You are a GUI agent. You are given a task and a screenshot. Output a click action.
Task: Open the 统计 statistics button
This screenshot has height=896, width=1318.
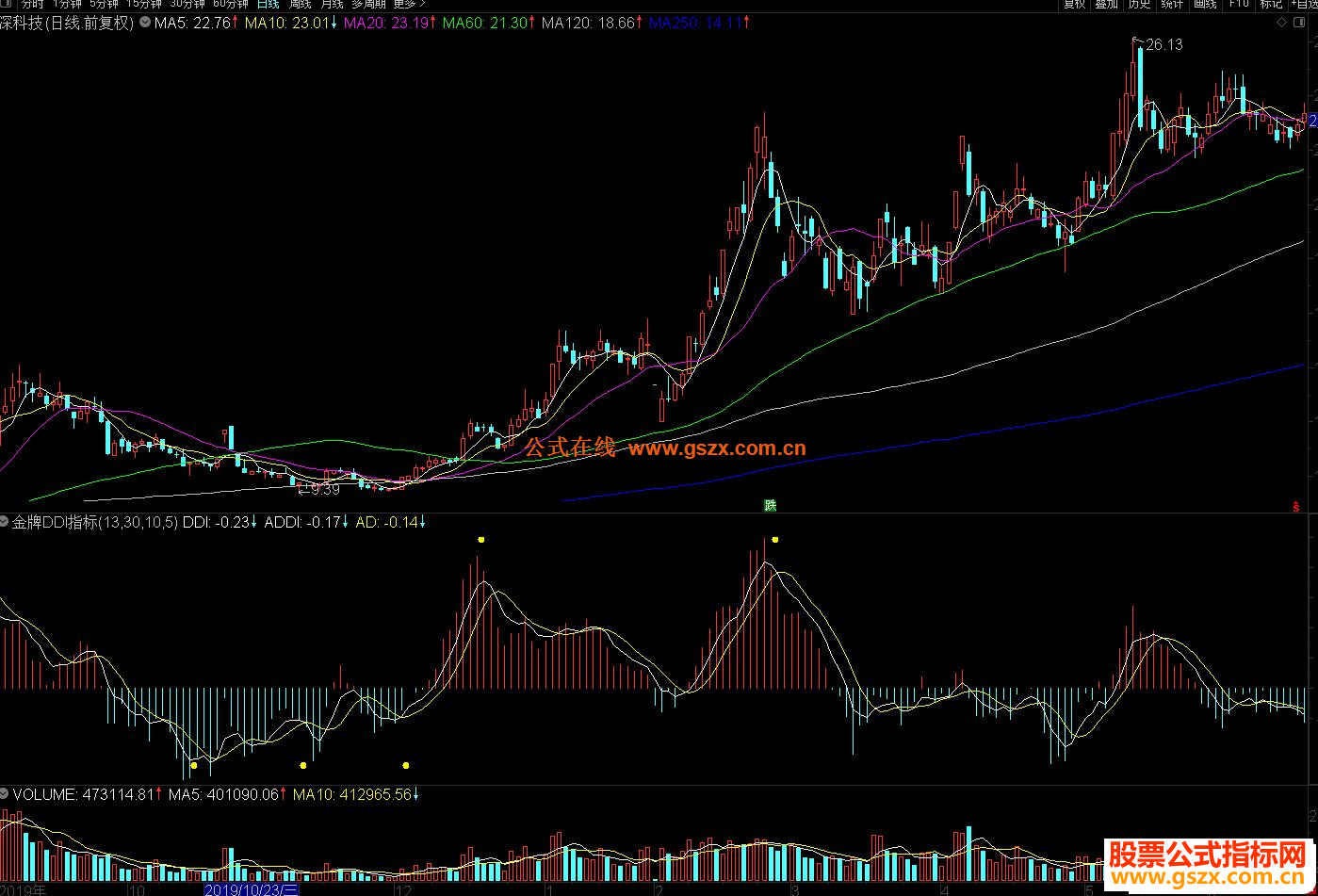(x=1172, y=4)
